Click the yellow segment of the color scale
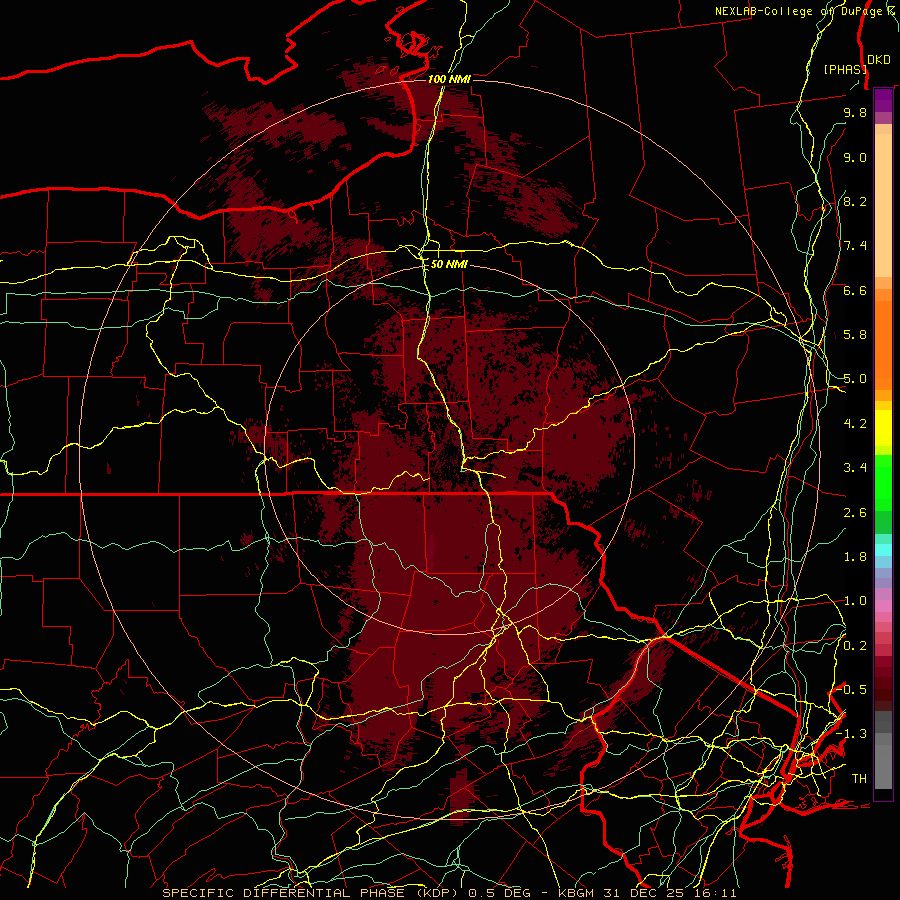Image resolution: width=900 pixels, height=900 pixels. point(883,428)
